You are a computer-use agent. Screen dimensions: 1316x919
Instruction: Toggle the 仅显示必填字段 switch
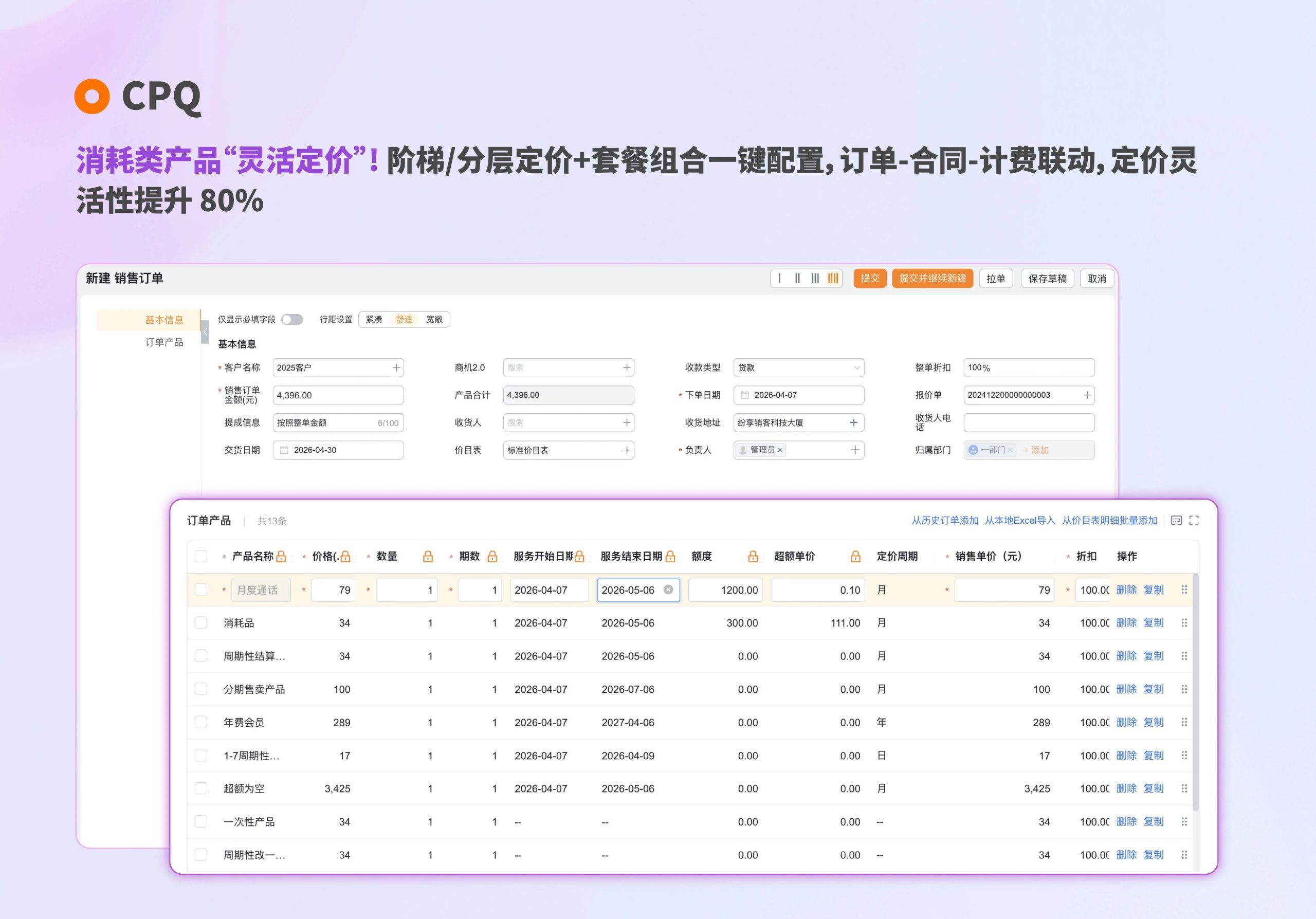click(x=292, y=319)
